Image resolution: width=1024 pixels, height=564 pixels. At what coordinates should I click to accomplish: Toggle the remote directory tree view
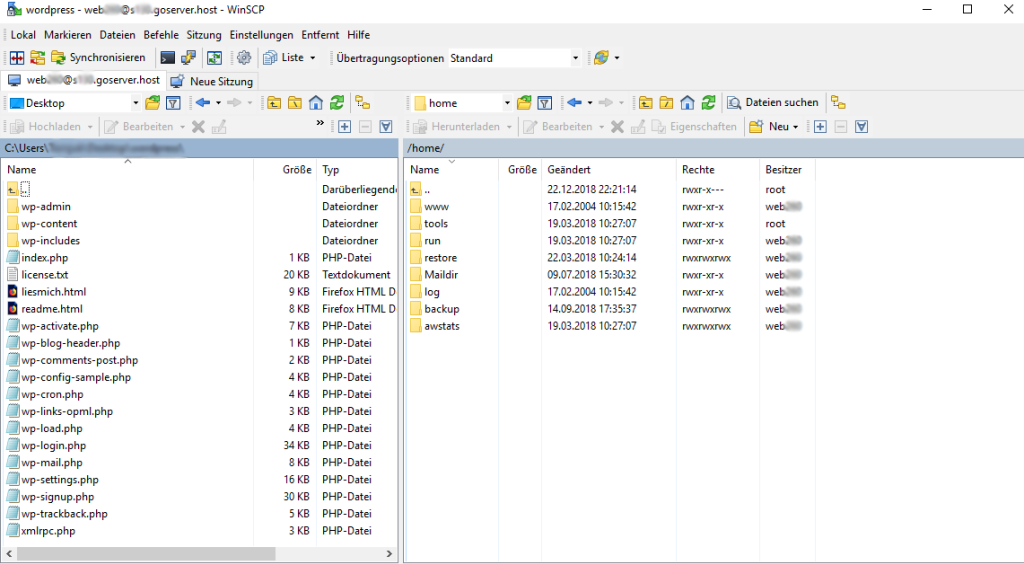tap(838, 103)
